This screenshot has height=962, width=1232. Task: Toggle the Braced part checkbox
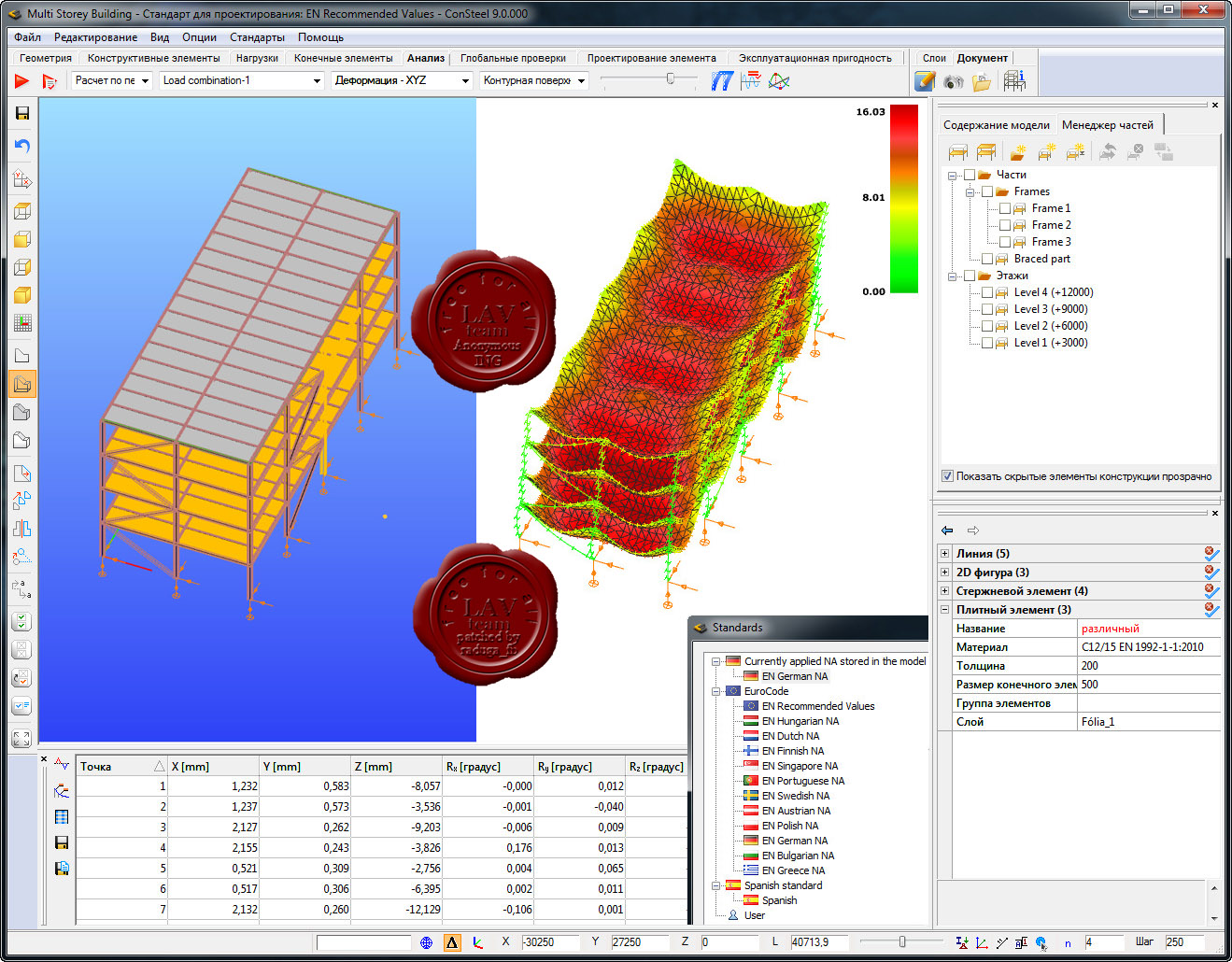(987, 259)
